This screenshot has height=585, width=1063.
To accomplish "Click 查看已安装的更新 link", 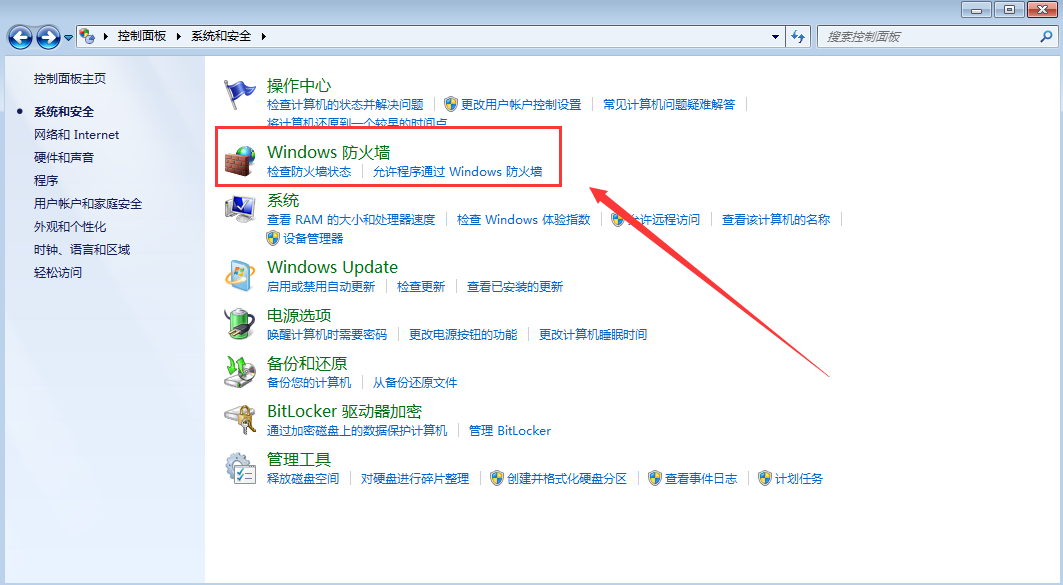I will 515,287.
